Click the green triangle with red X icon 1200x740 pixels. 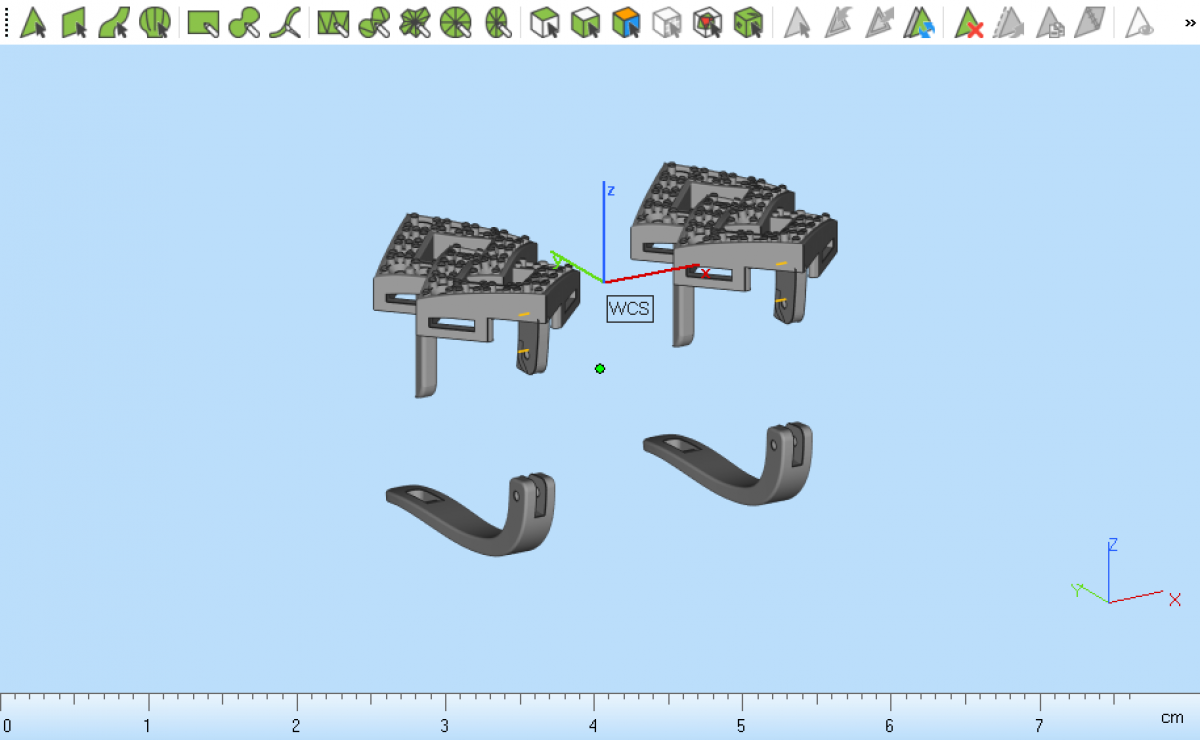pyautogui.click(x=968, y=22)
